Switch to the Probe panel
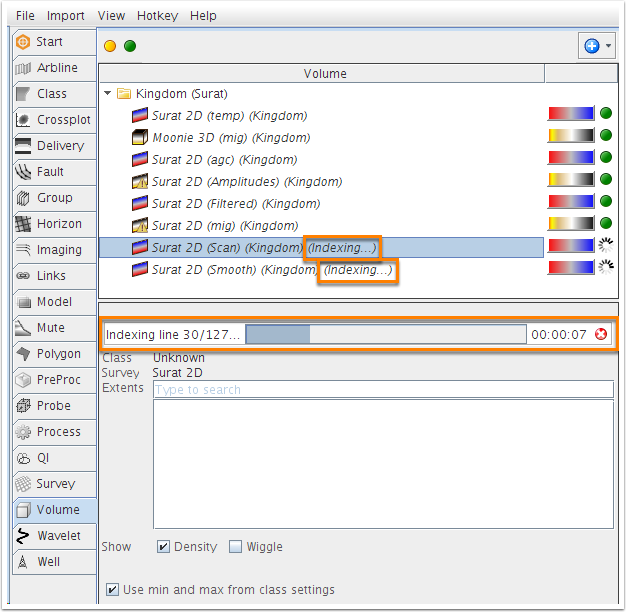The height and width of the screenshot is (612, 626). pos(54,406)
